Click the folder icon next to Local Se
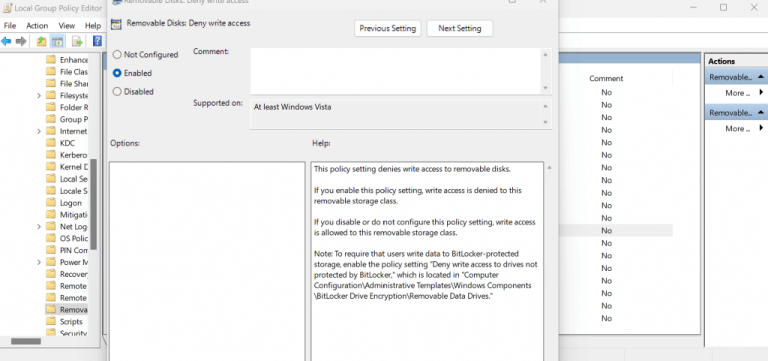Viewport: 768px width, 361px height. click(x=50, y=179)
